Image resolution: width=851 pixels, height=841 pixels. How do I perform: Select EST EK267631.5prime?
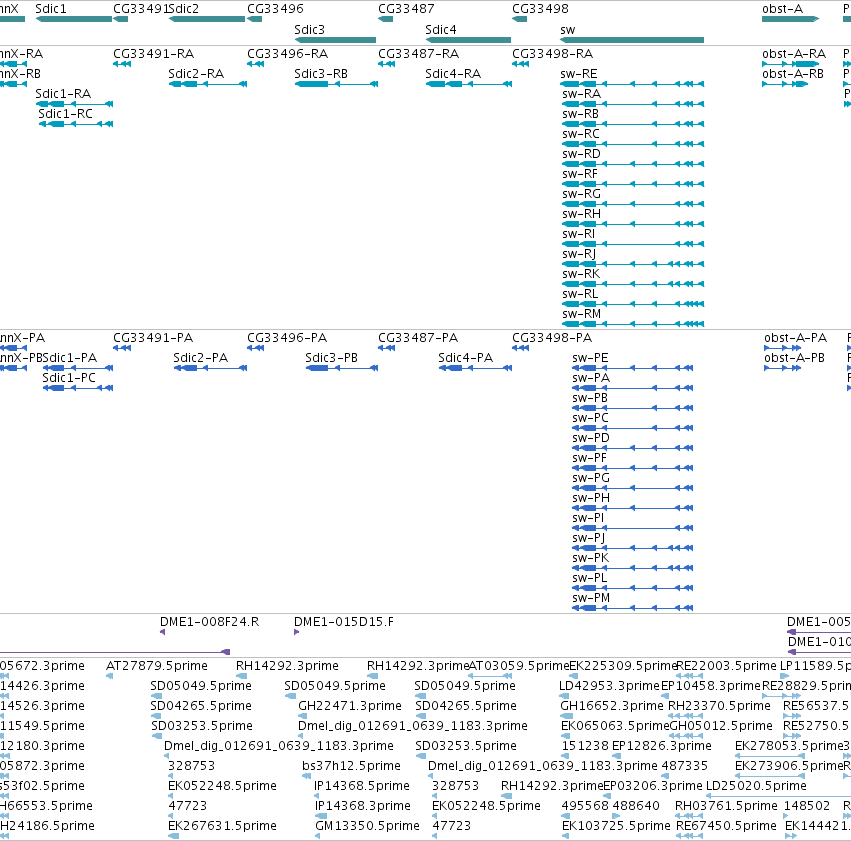coord(174,836)
